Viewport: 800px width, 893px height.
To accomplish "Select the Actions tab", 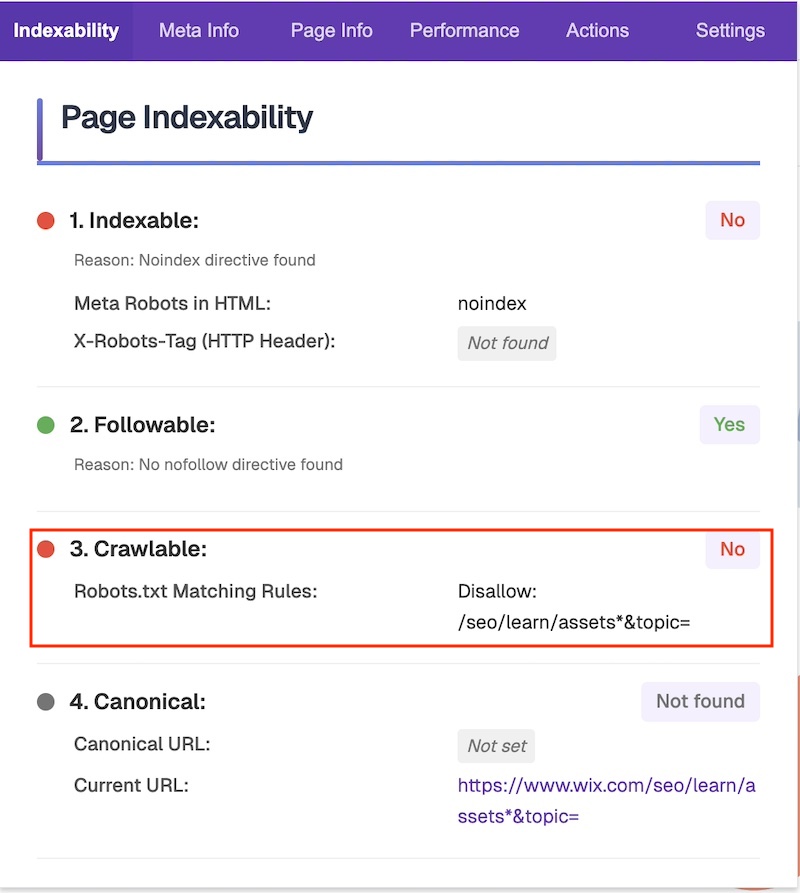I will tap(597, 30).
